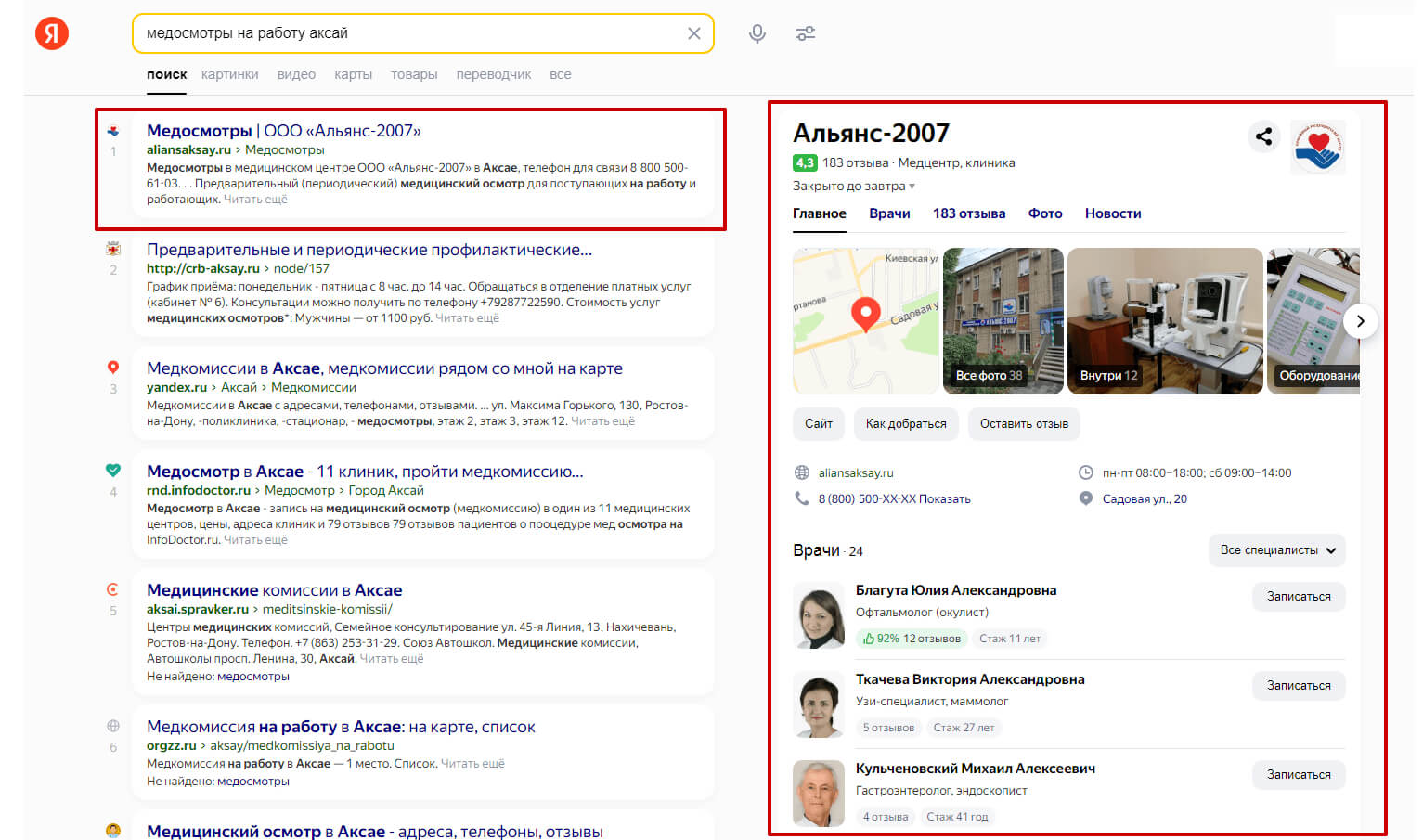Clear the search query with X icon
Image resolution: width=1423 pixels, height=840 pixels.
click(x=693, y=33)
